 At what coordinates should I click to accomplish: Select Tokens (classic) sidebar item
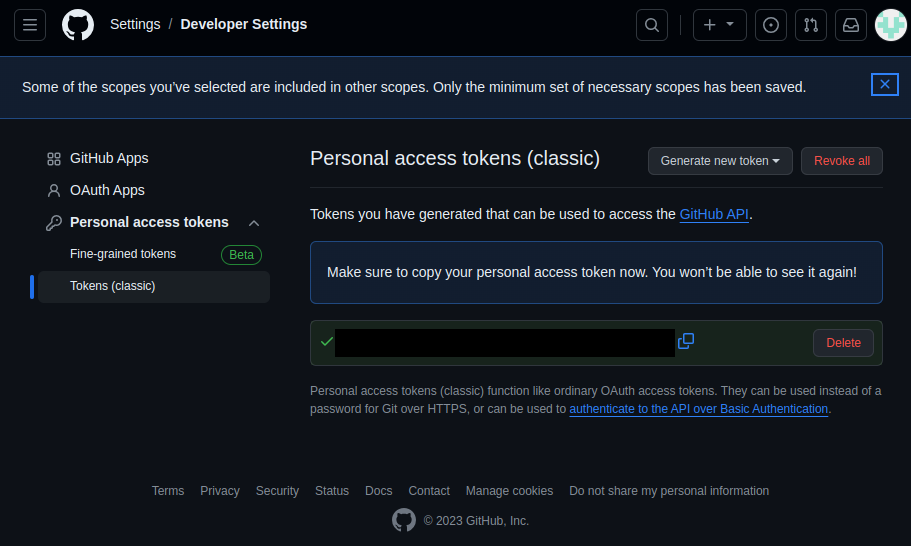tap(154, 286)
